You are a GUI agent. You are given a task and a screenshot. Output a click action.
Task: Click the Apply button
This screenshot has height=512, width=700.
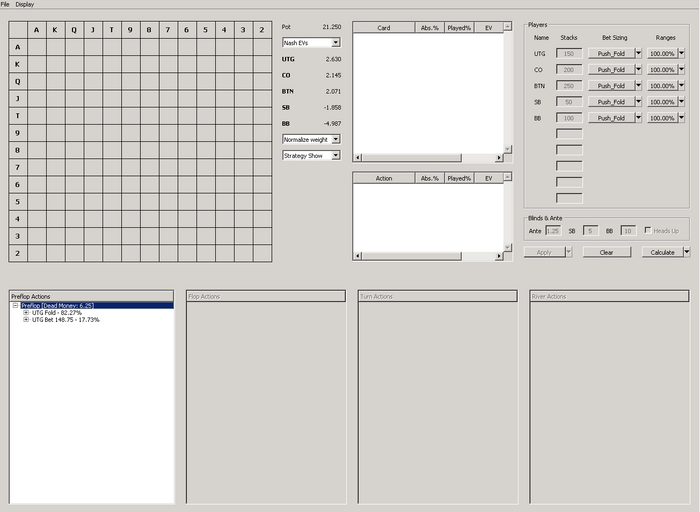(x=544, y=252)
